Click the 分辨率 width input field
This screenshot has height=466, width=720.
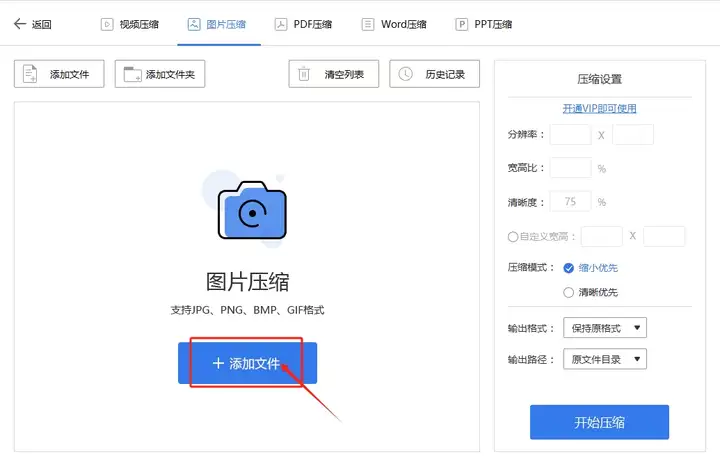point(571,135)
